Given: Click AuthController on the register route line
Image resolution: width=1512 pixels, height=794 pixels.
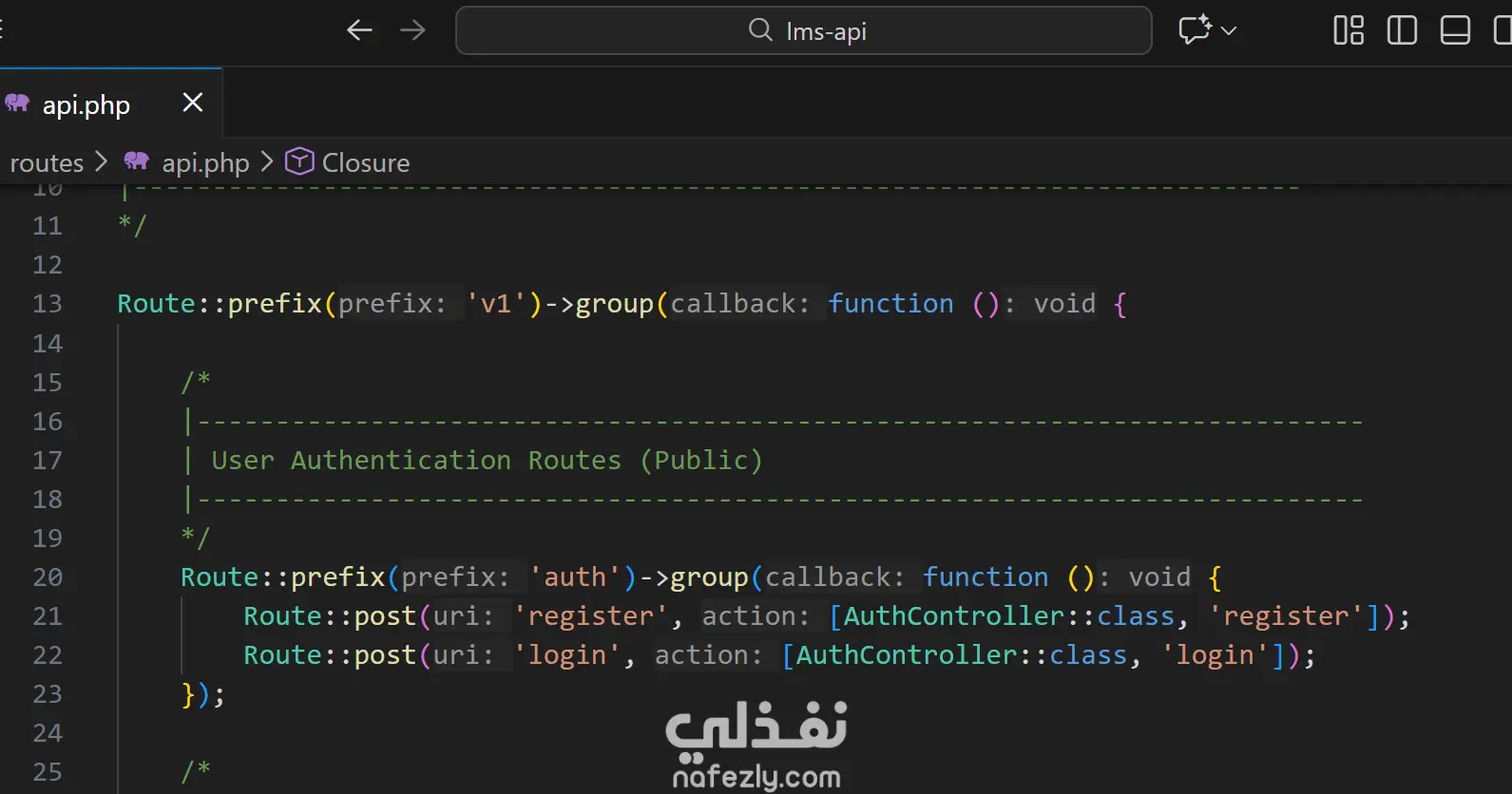Looking at the screenshot, I should [x=954, y=616].
